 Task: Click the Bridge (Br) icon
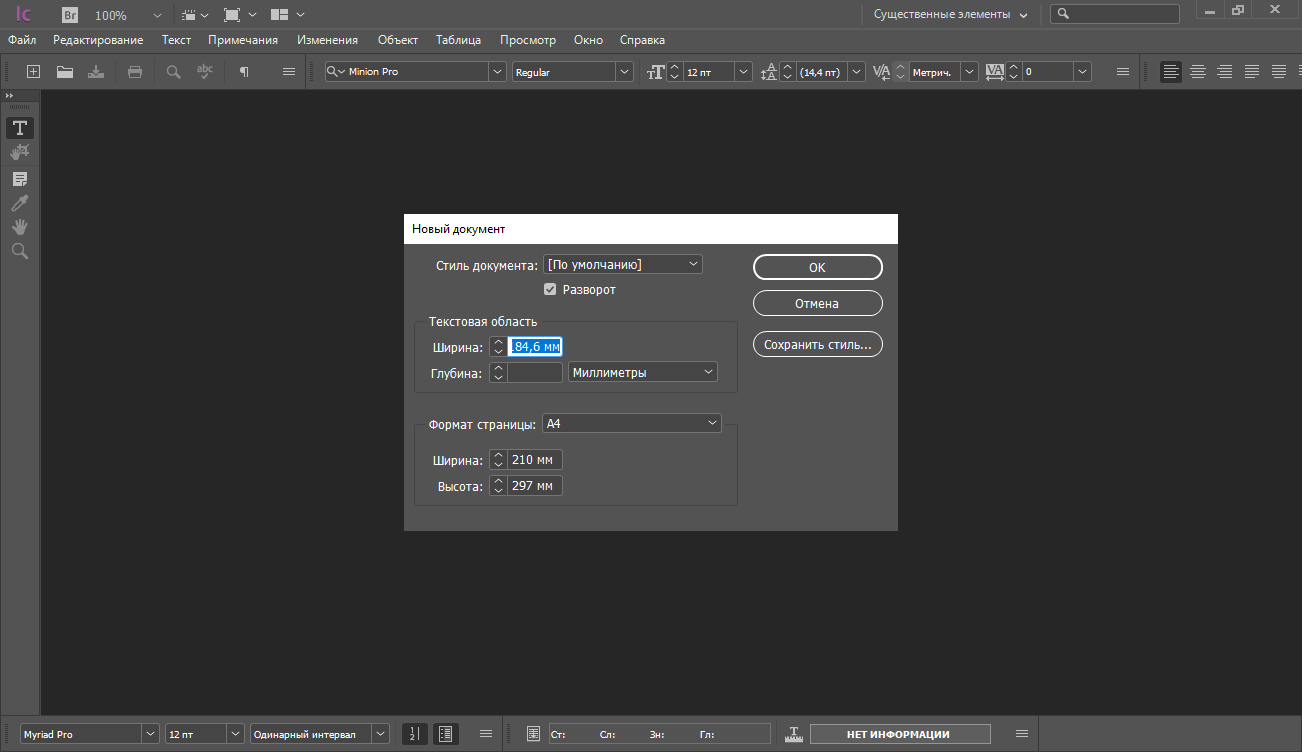(x=70, y=15)
